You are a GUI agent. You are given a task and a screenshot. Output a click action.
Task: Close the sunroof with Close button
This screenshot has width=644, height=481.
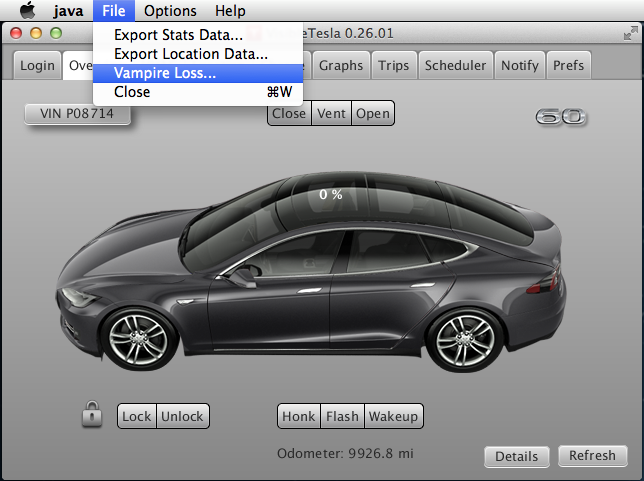(x=289, y=113)
